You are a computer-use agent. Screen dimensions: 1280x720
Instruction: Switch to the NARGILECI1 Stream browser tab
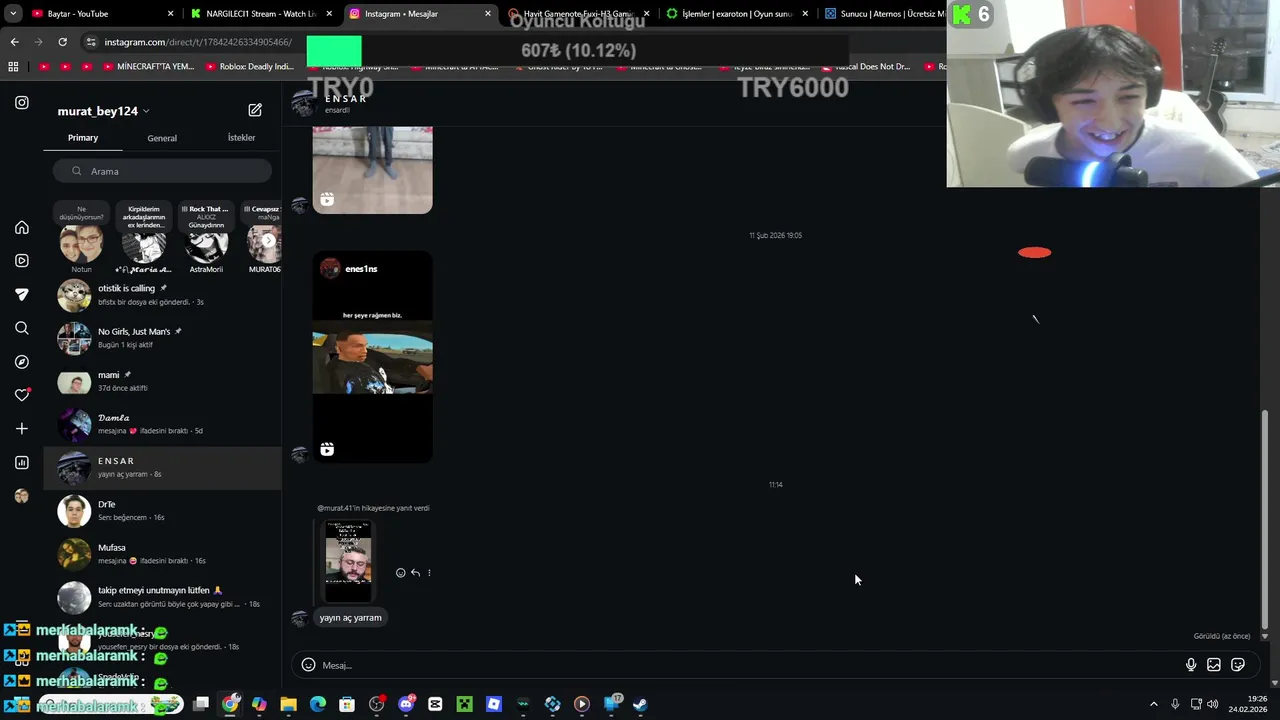(x=260, y=14)
